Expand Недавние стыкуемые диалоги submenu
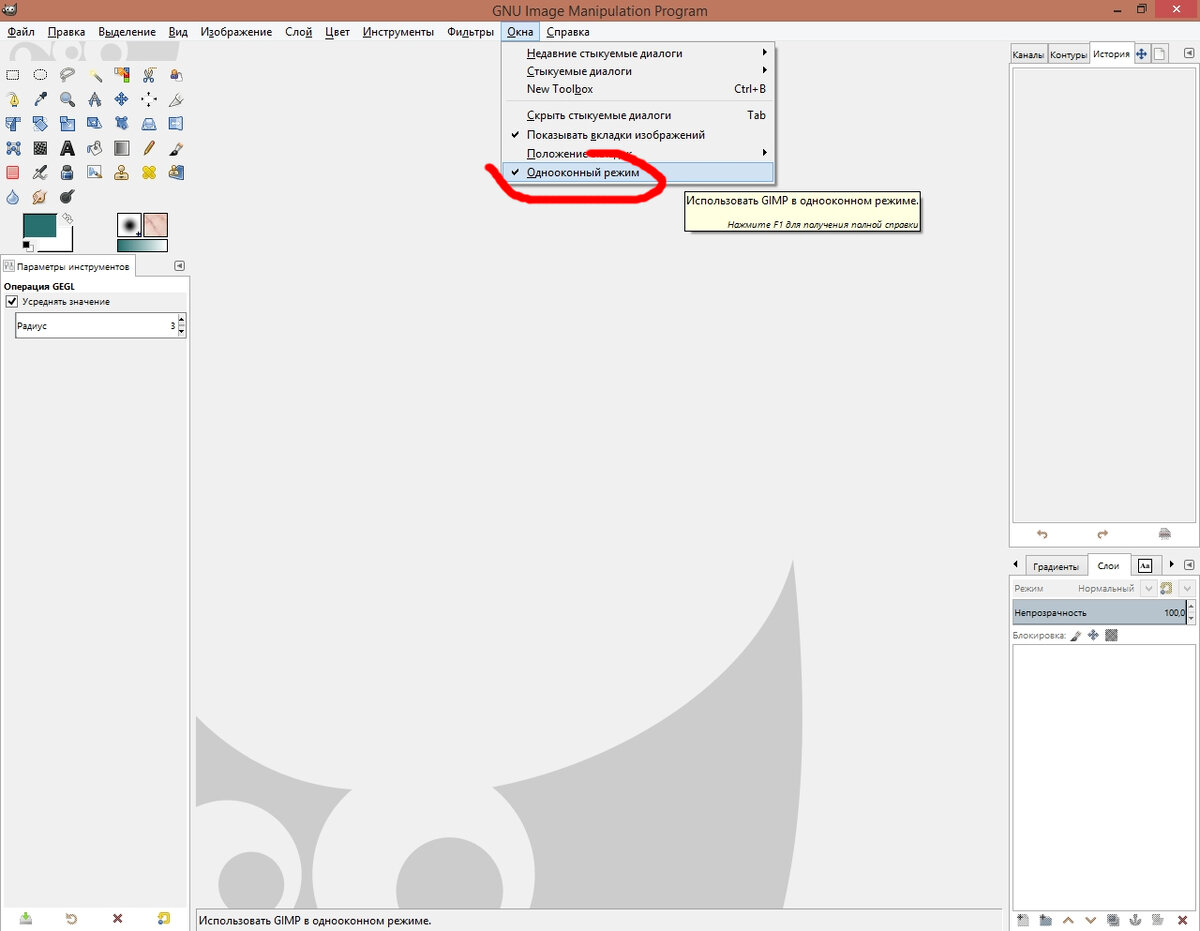 click(x=637, y=53)
